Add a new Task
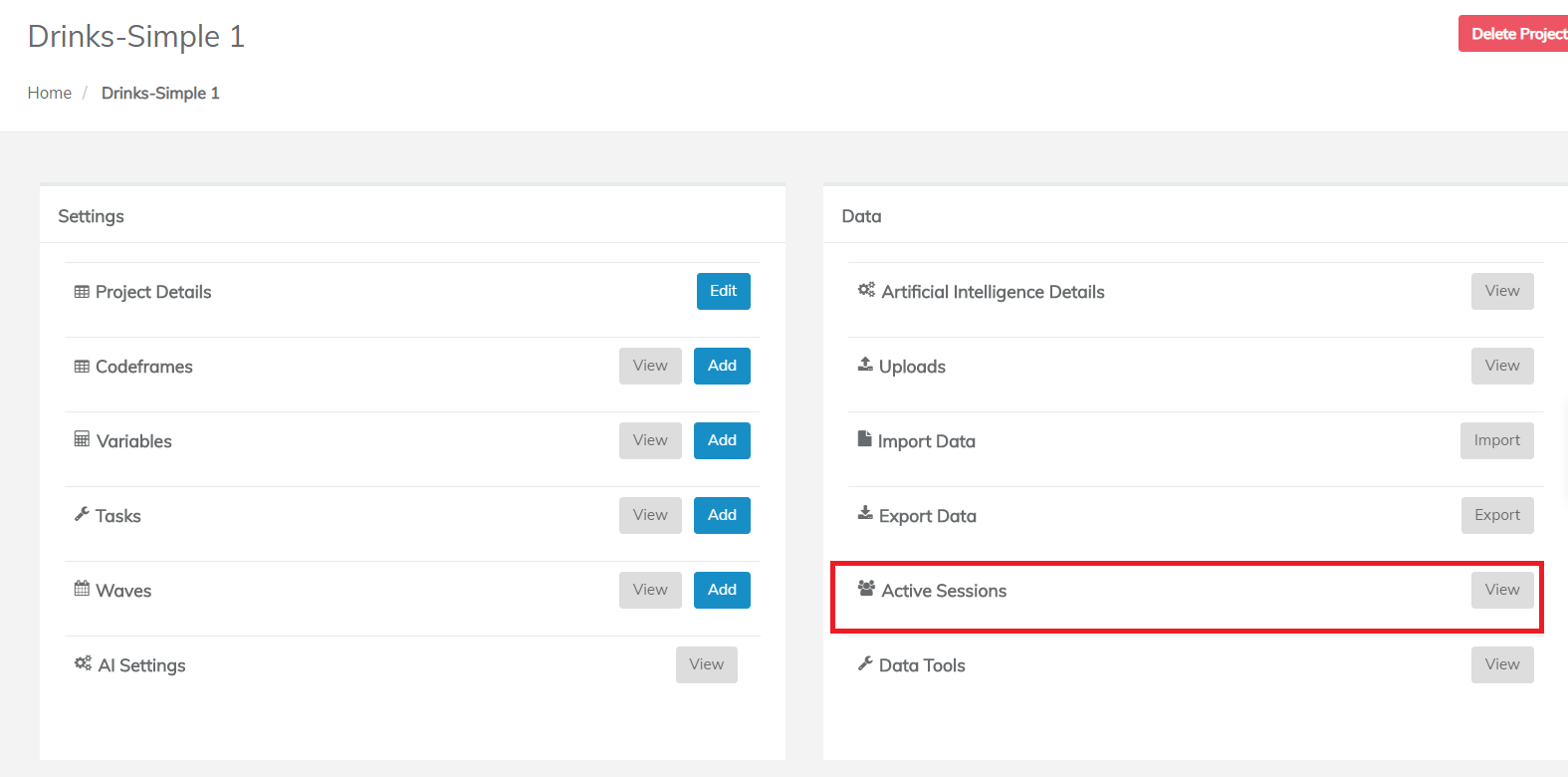 click(722, 515)
